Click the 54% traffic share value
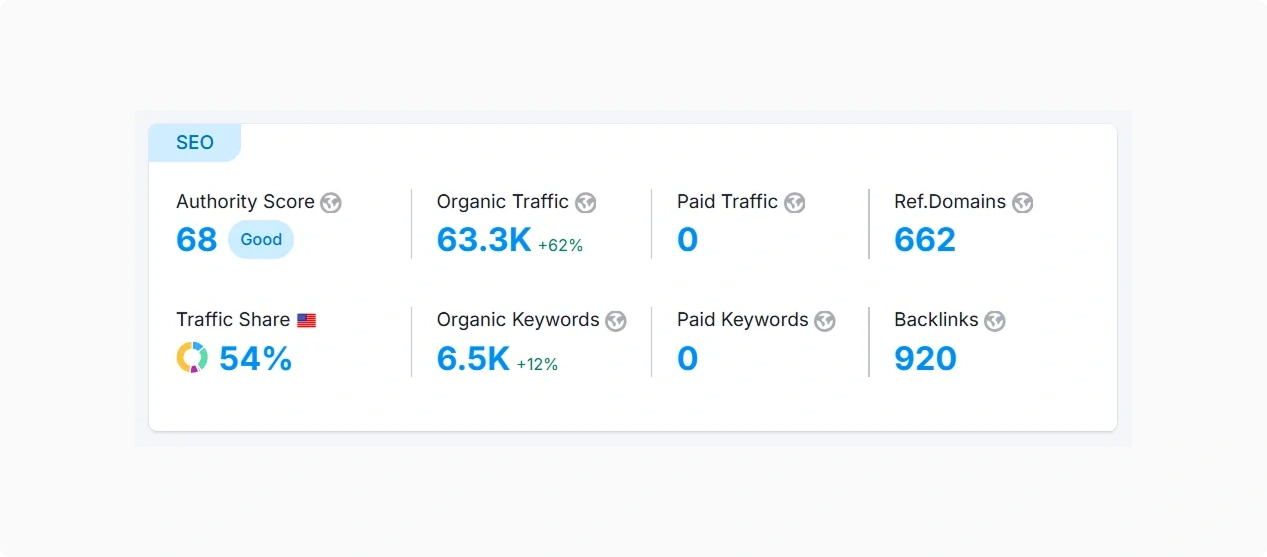This screenshot has width=1267, height=557. (256, 358)
